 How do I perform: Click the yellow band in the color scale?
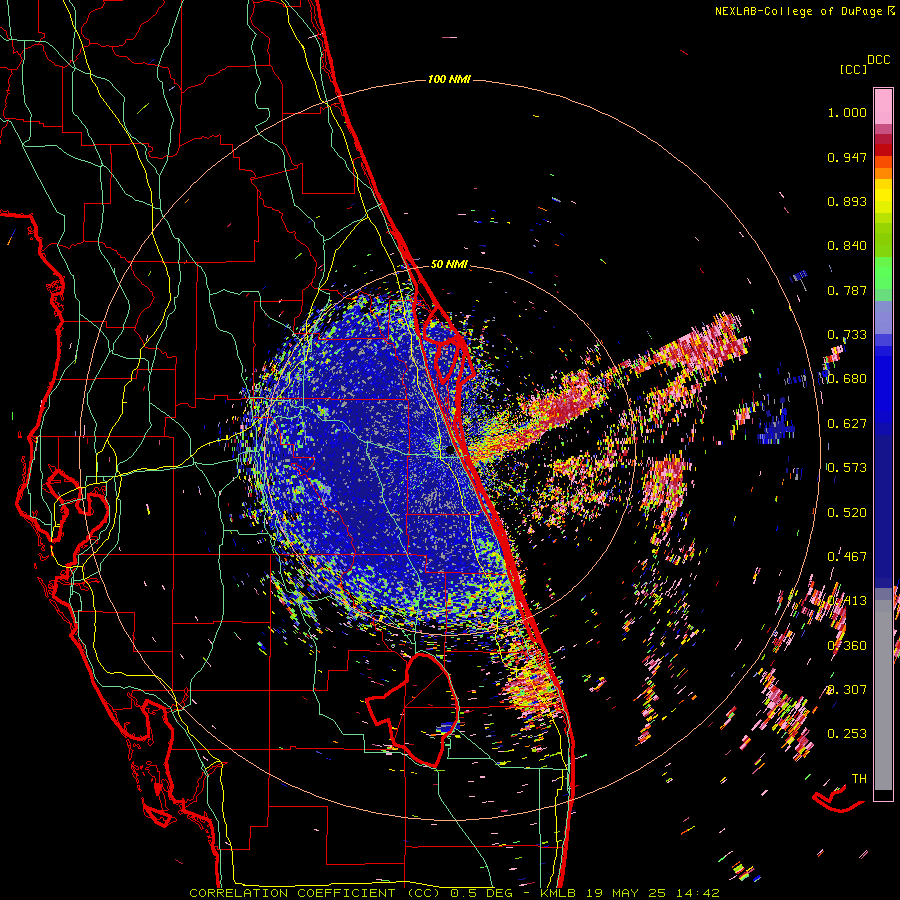click(x=883, y=196)
